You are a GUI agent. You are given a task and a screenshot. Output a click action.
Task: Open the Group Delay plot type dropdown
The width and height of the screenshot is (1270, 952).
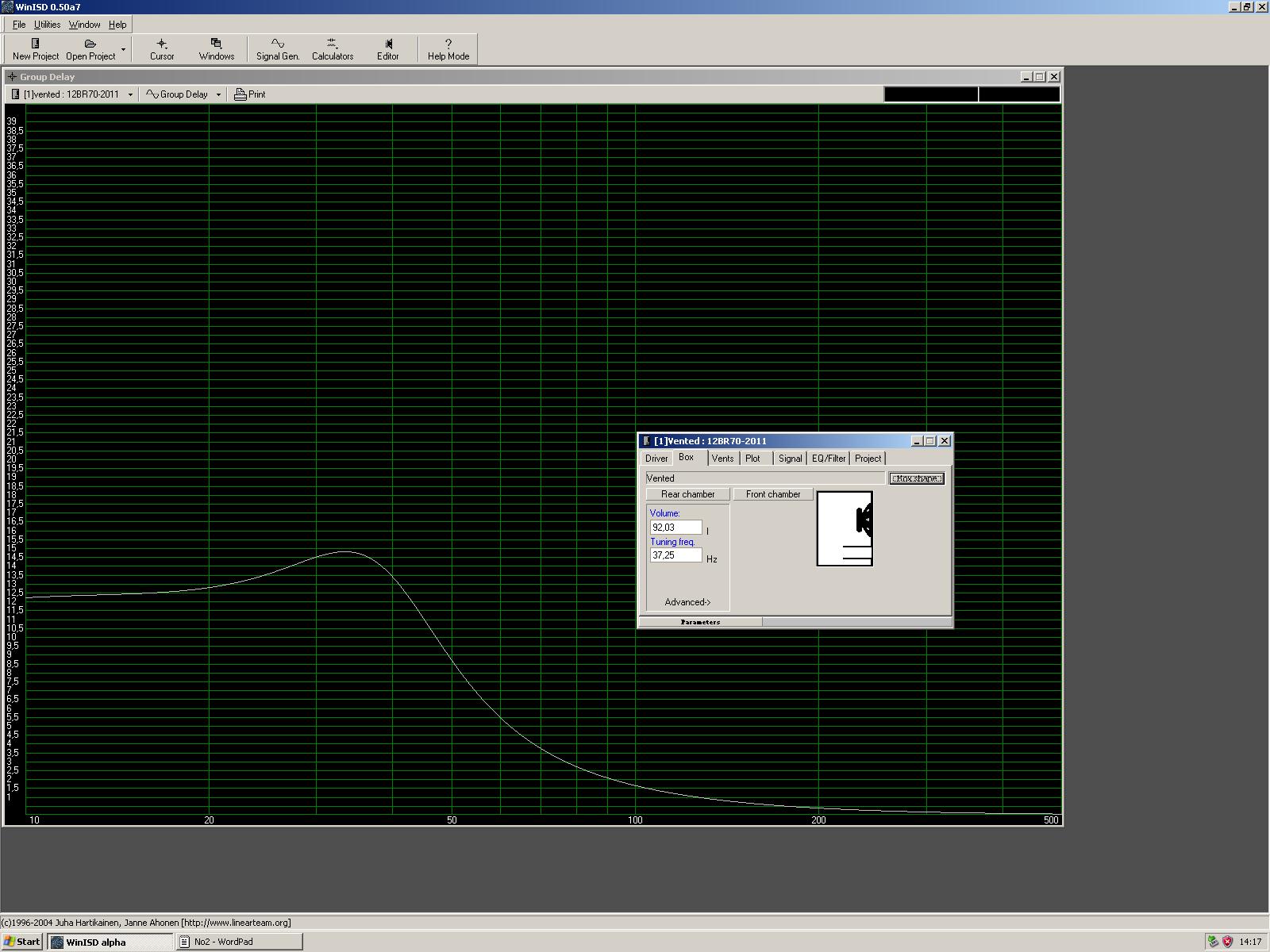point(218,94)
